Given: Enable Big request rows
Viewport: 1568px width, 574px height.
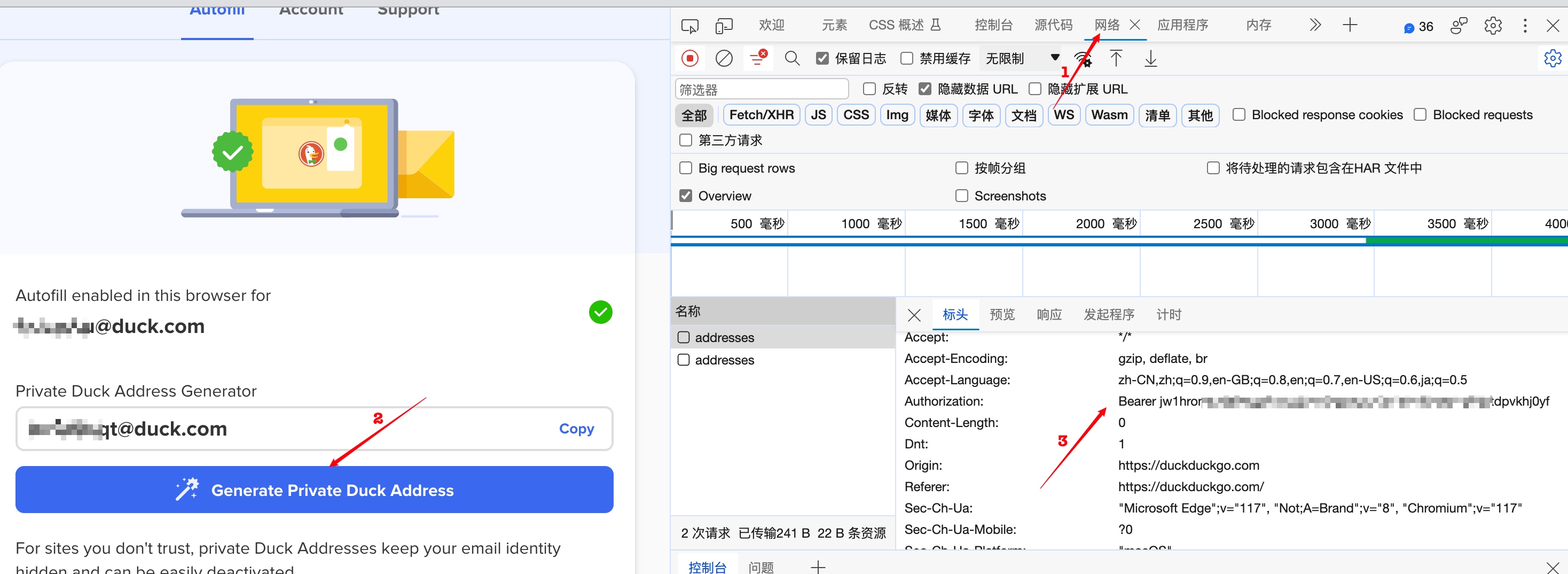Looking at the screenshot, I should pyautogui.click(x=685, y=168).
